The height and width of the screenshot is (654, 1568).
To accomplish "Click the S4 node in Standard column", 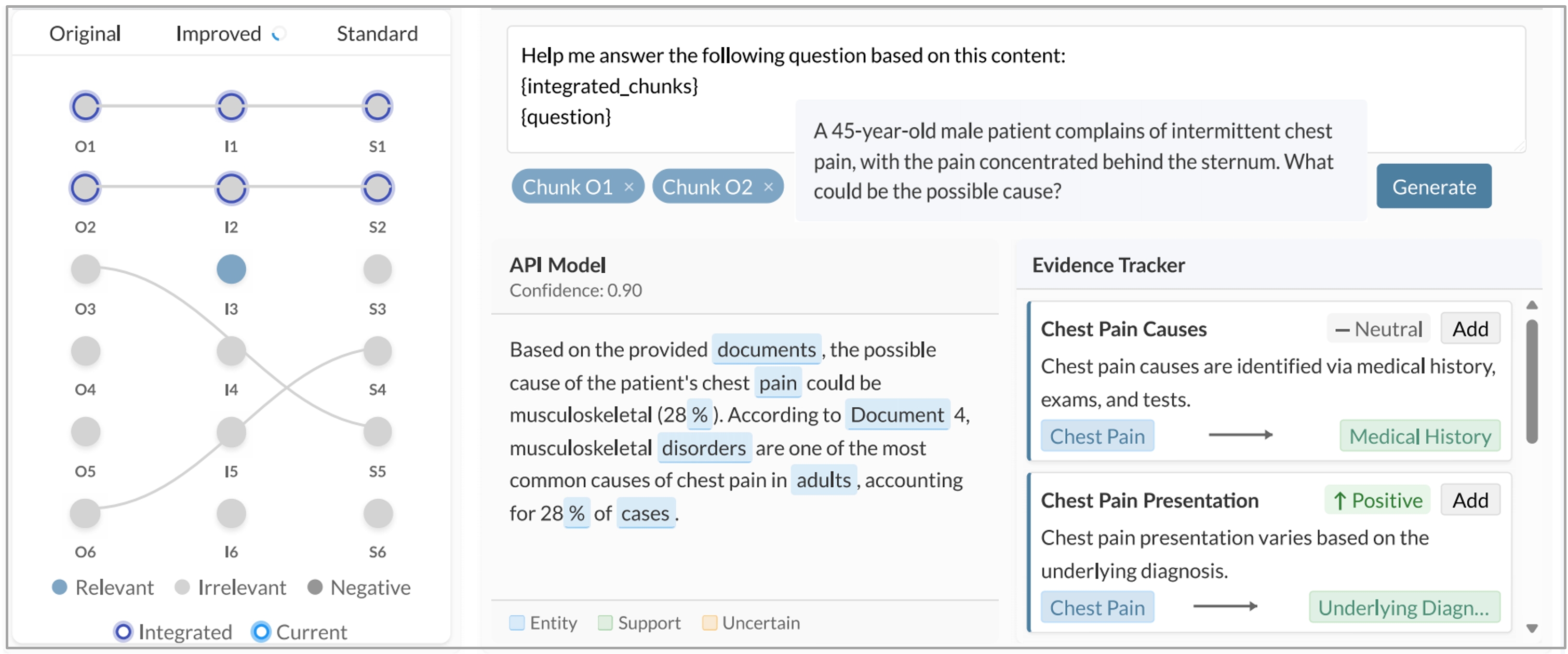I will click(x=378, y=351).
